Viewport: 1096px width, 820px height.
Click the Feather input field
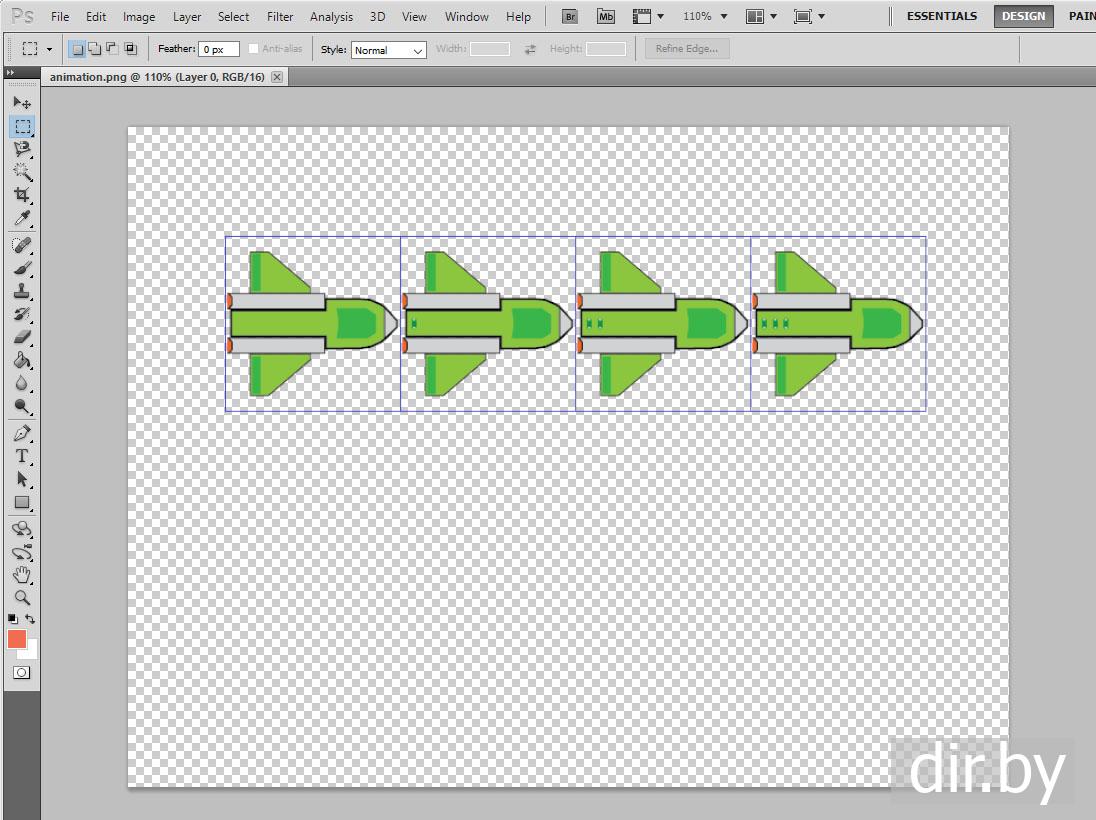point(218,49)
